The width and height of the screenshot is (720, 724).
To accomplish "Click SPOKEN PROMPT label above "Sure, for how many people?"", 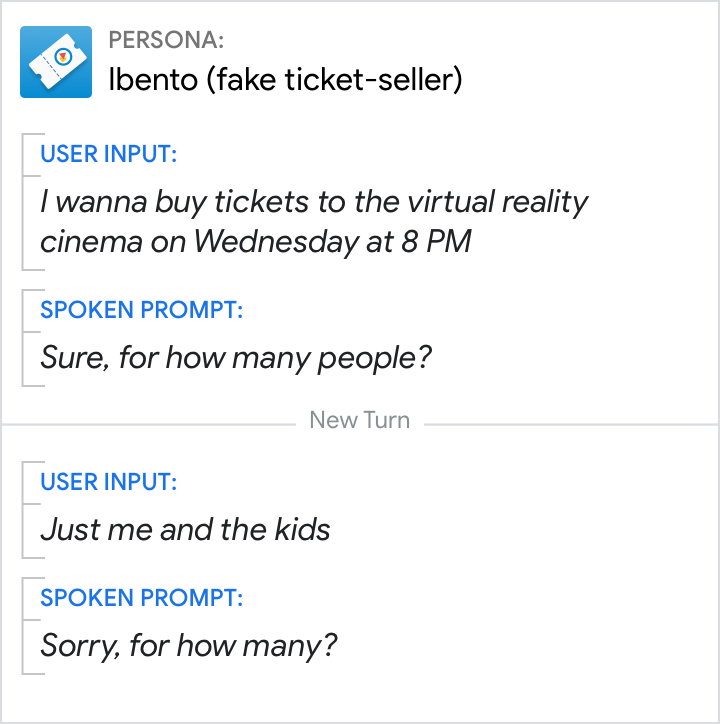I will pyautogui.click(x=141, y=310).
